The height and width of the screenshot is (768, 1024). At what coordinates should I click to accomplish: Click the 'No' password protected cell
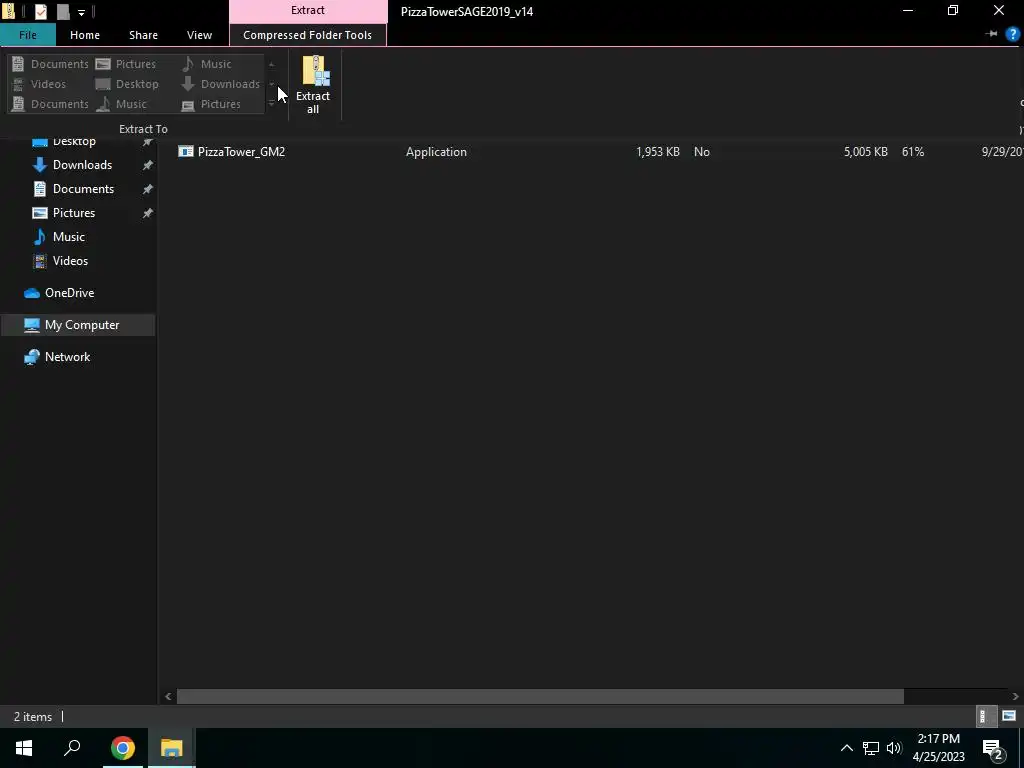coord(701,152)
